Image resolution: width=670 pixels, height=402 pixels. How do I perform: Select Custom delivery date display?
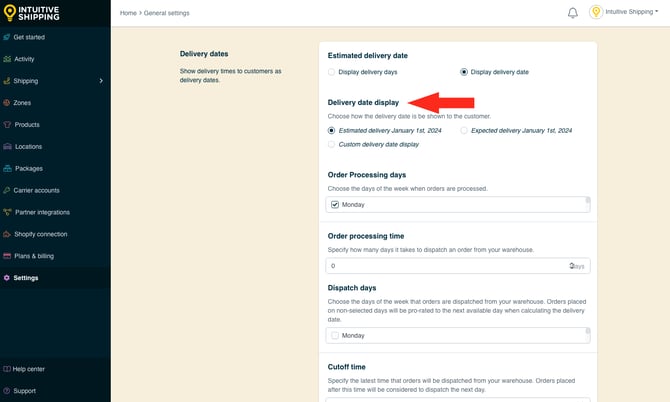click(x=331, y=144)
